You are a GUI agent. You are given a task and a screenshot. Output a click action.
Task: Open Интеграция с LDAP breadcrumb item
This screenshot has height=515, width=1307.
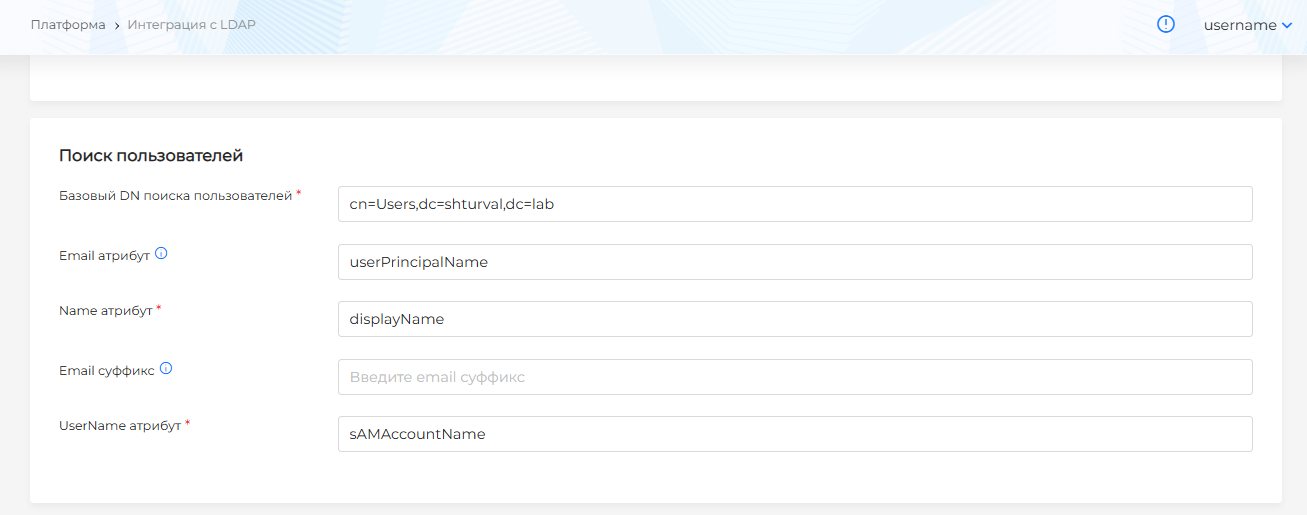coord(191,25)
